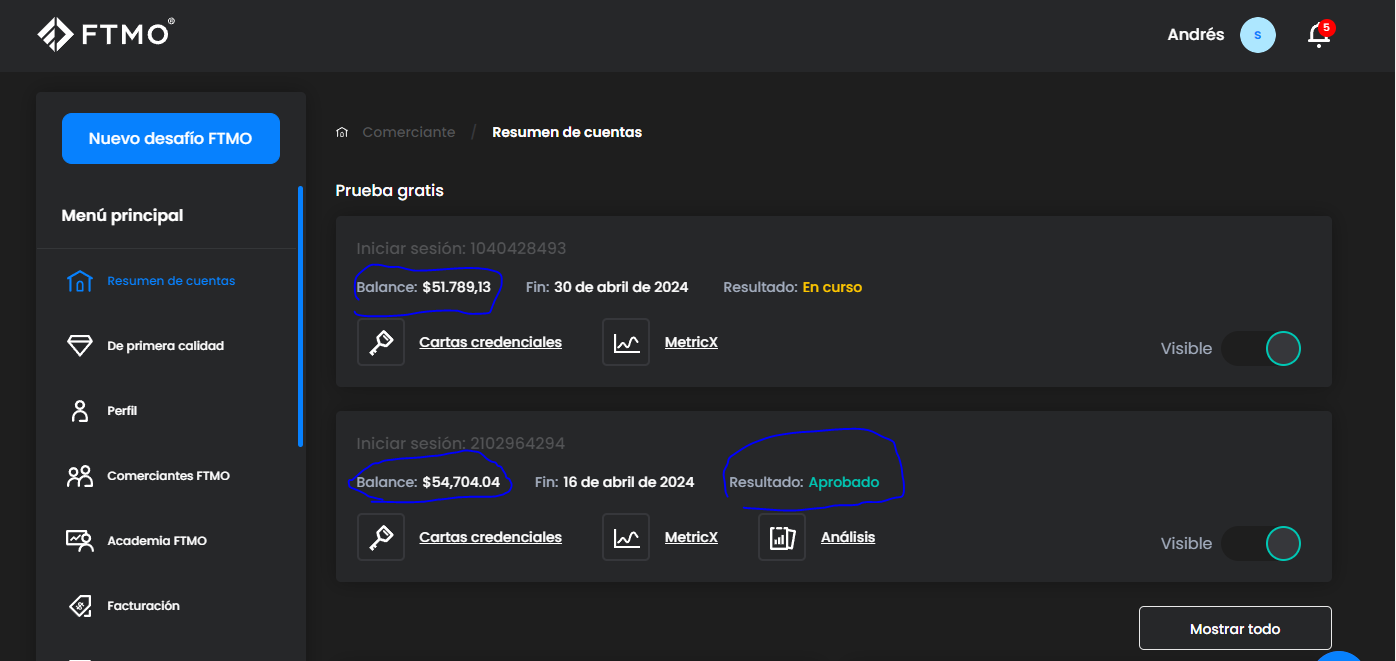Click the FTMO logo in header
1396x661 pixels.
[x=106, y=34]
